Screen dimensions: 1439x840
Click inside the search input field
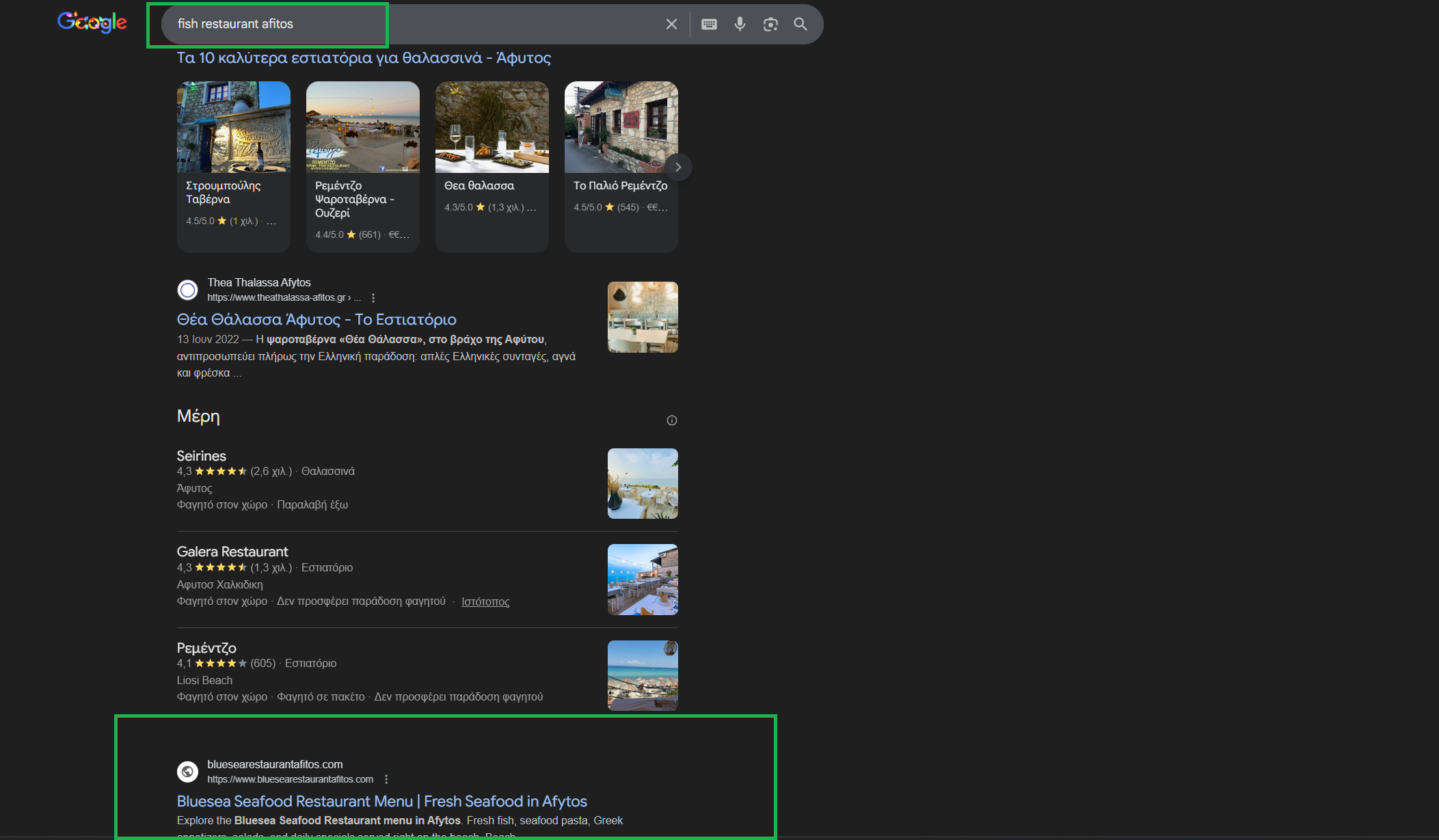[x=410, y=24]
